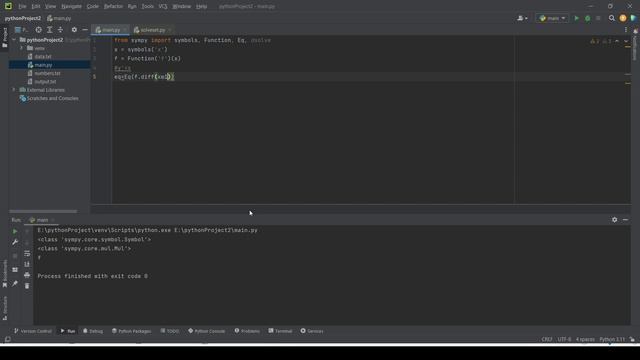Click the print icon in Run panel
The width and height of the screenshot is (640, 360).
click(x=27, y=275)
